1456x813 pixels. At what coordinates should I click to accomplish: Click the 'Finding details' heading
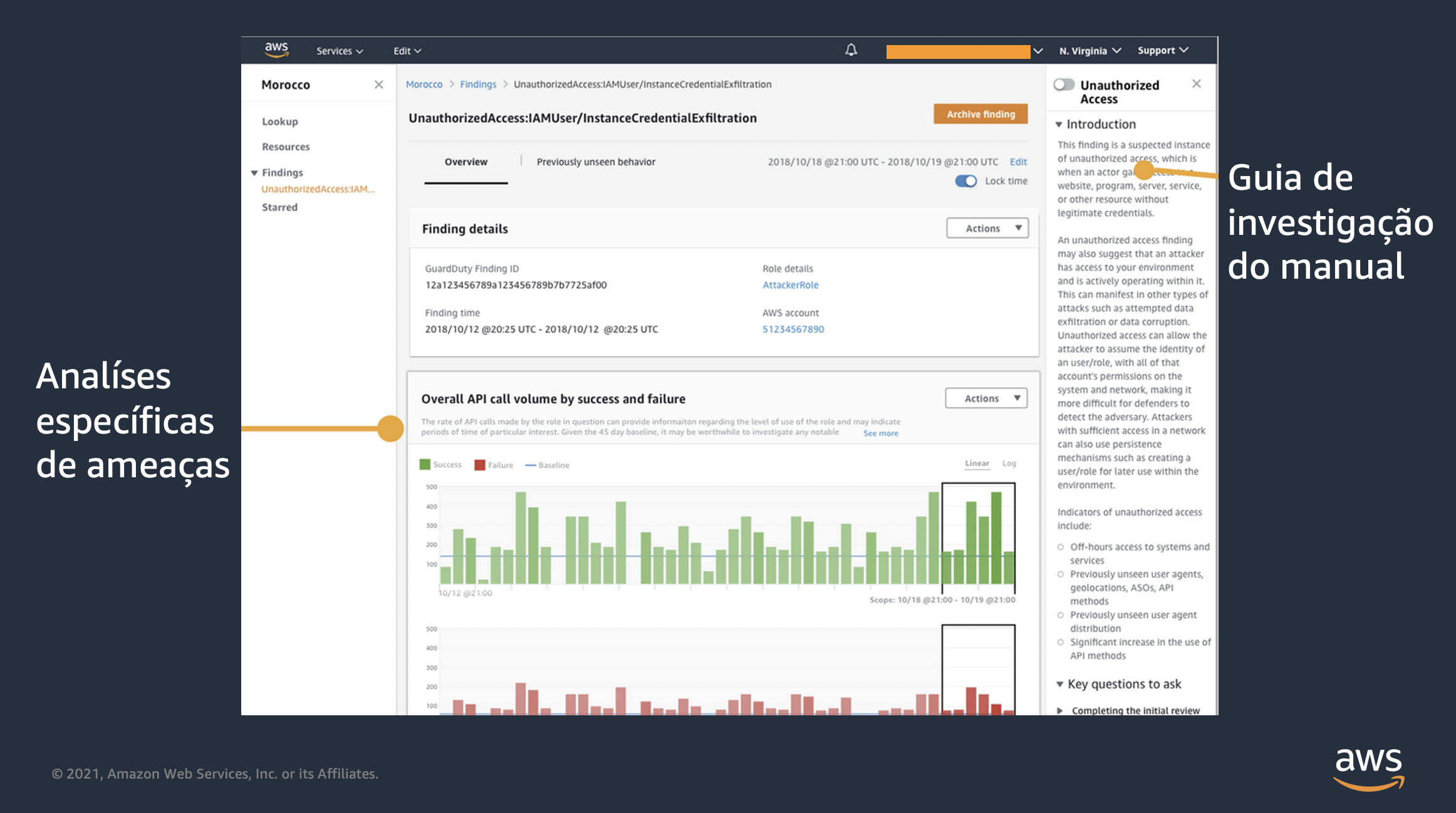click(465, 229)
